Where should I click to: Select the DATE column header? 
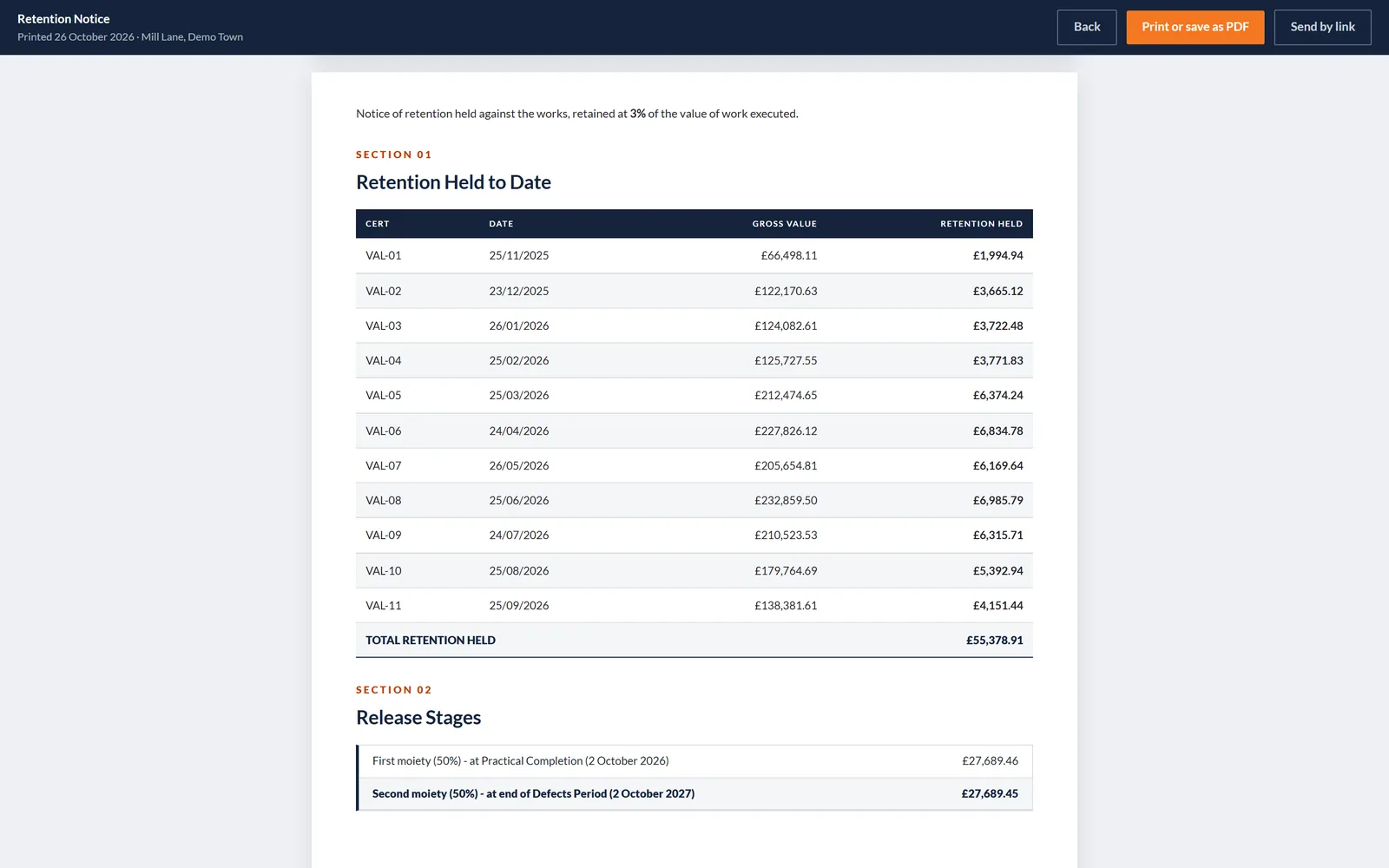coord(501,224)
